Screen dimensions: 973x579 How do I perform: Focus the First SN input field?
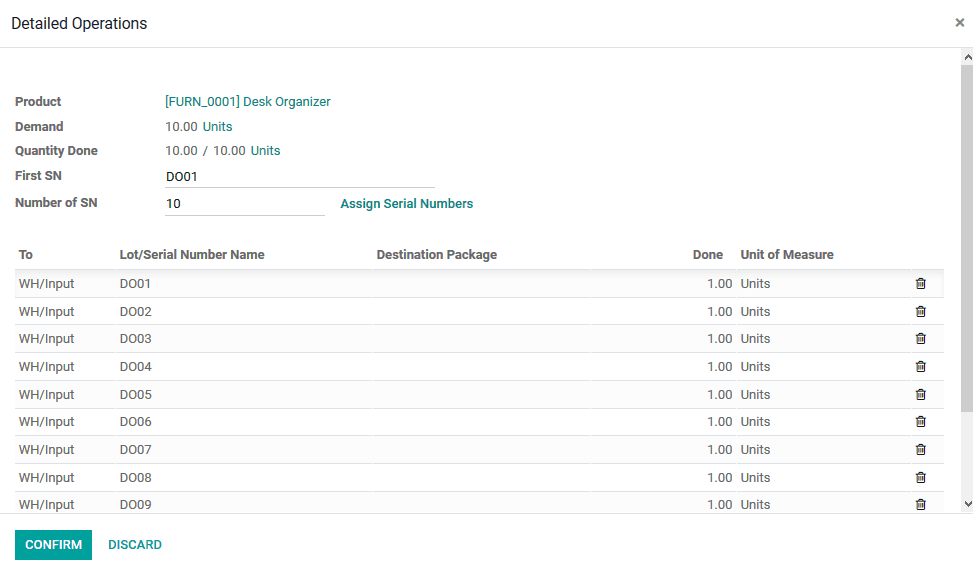(300, 177)
